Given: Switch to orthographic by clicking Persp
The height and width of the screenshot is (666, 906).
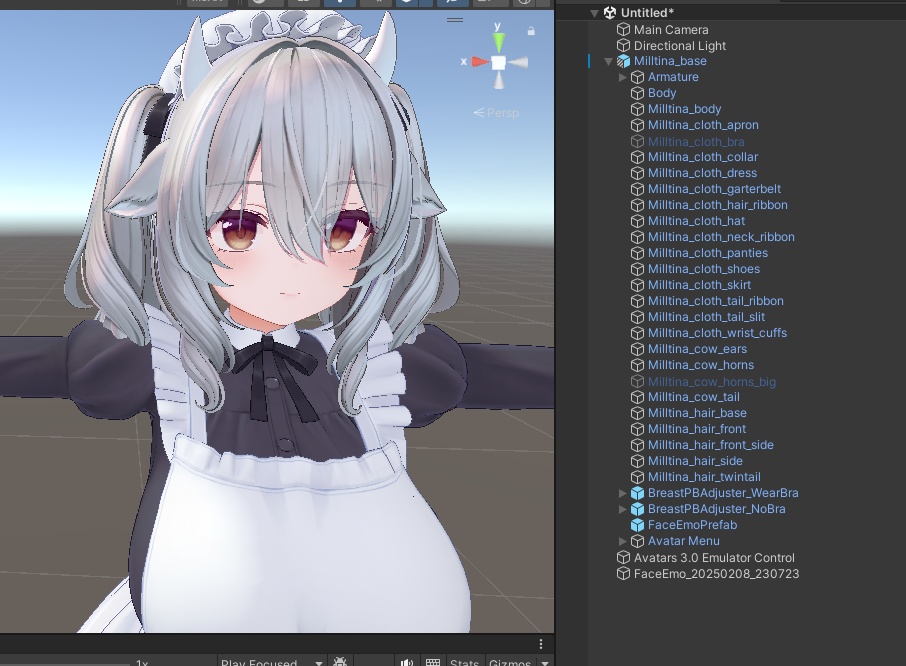Looking at the screenshot, I should [505, 112].
